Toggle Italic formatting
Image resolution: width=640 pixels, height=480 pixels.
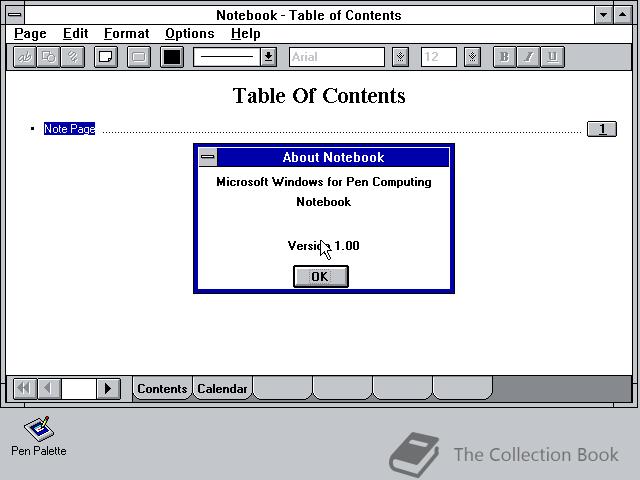529,57
